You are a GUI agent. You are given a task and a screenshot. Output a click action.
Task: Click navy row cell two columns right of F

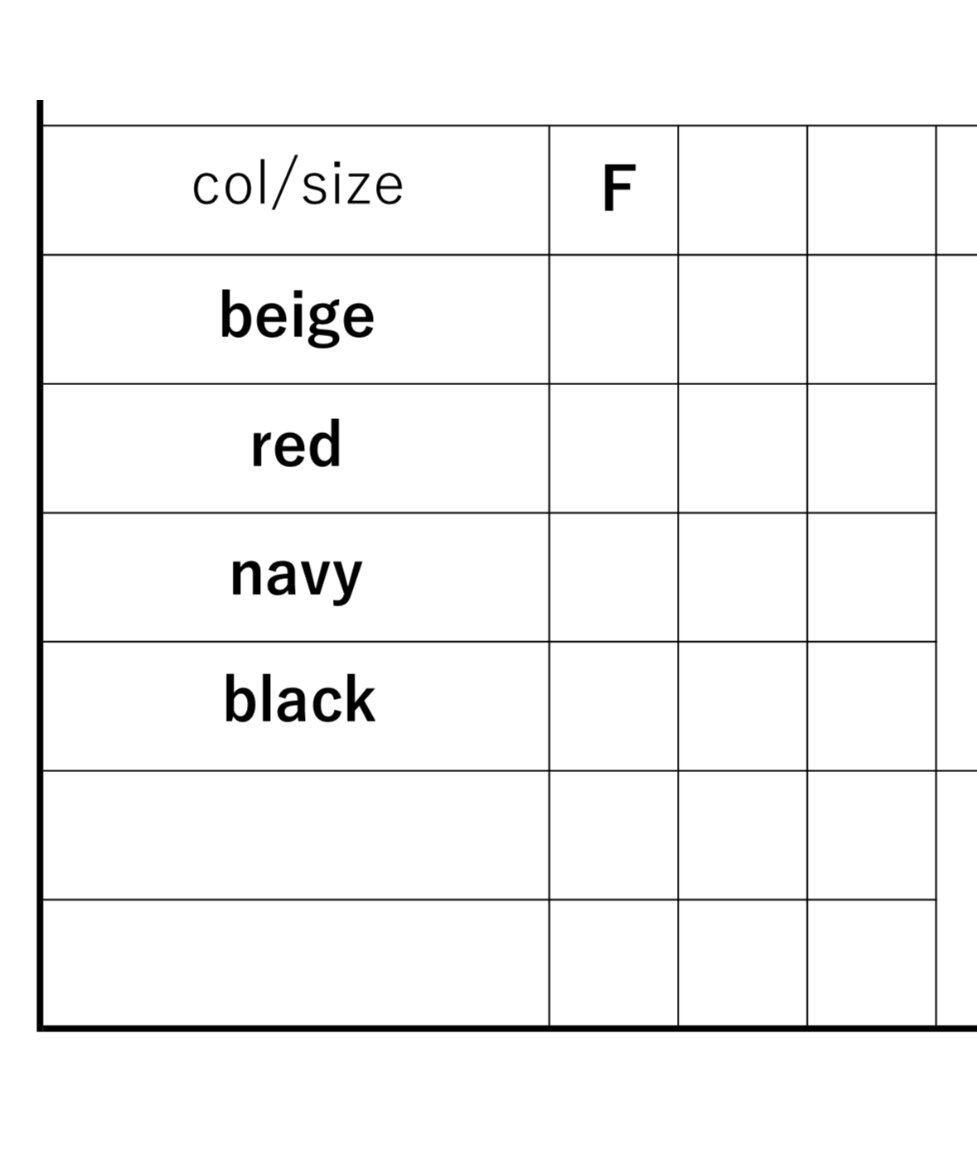[871, 577]
